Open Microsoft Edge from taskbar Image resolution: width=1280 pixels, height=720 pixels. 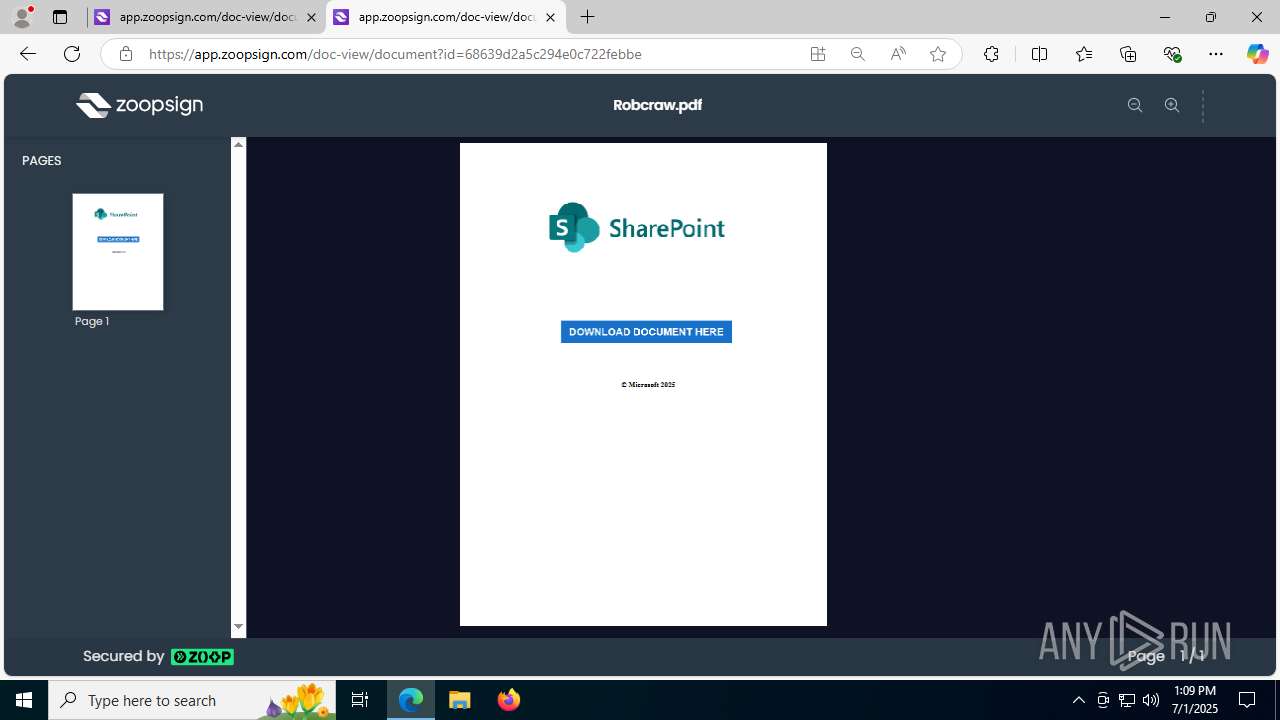[x=411, y=700]
